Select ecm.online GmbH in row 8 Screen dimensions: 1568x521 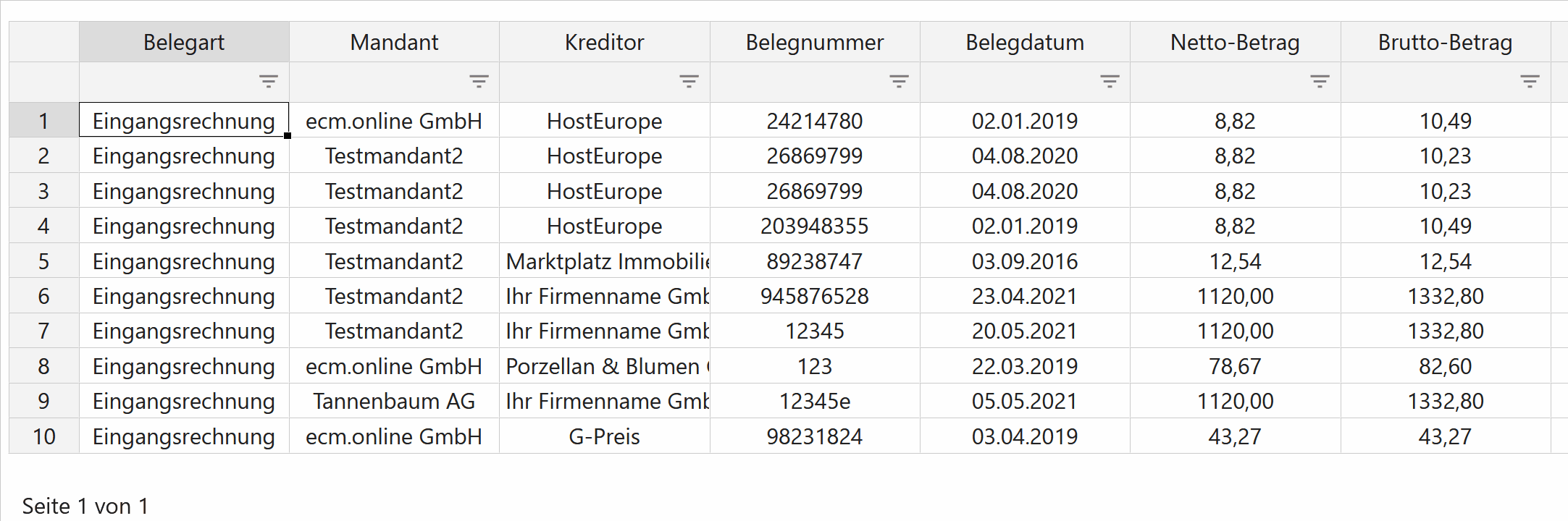point(394,366)
